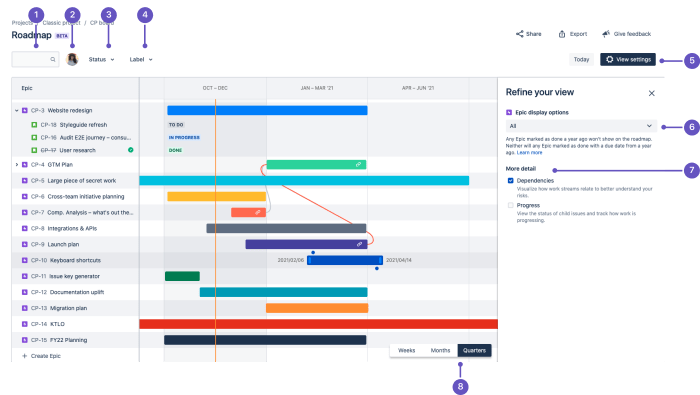Follow the Learn more link

pos(529,153)
